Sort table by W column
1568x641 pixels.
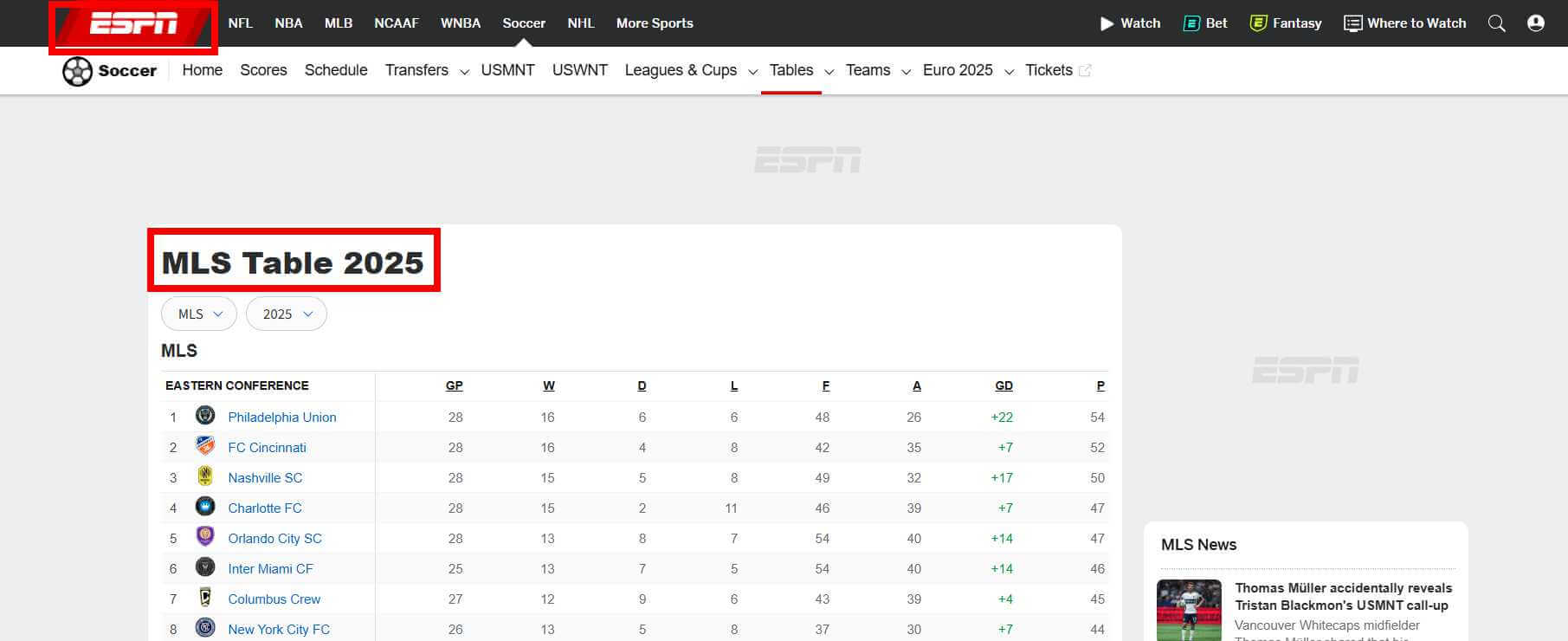click(549, 385)
